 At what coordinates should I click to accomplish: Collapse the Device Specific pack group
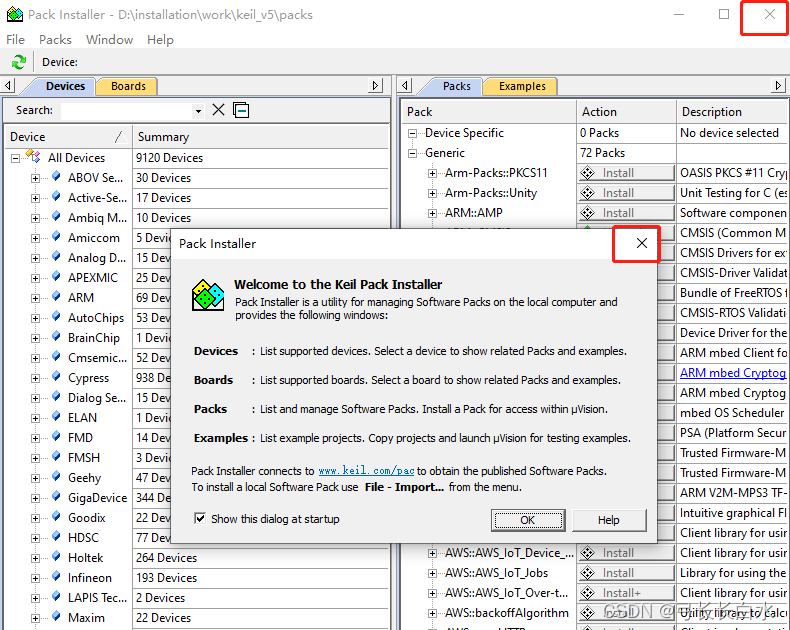413,134
